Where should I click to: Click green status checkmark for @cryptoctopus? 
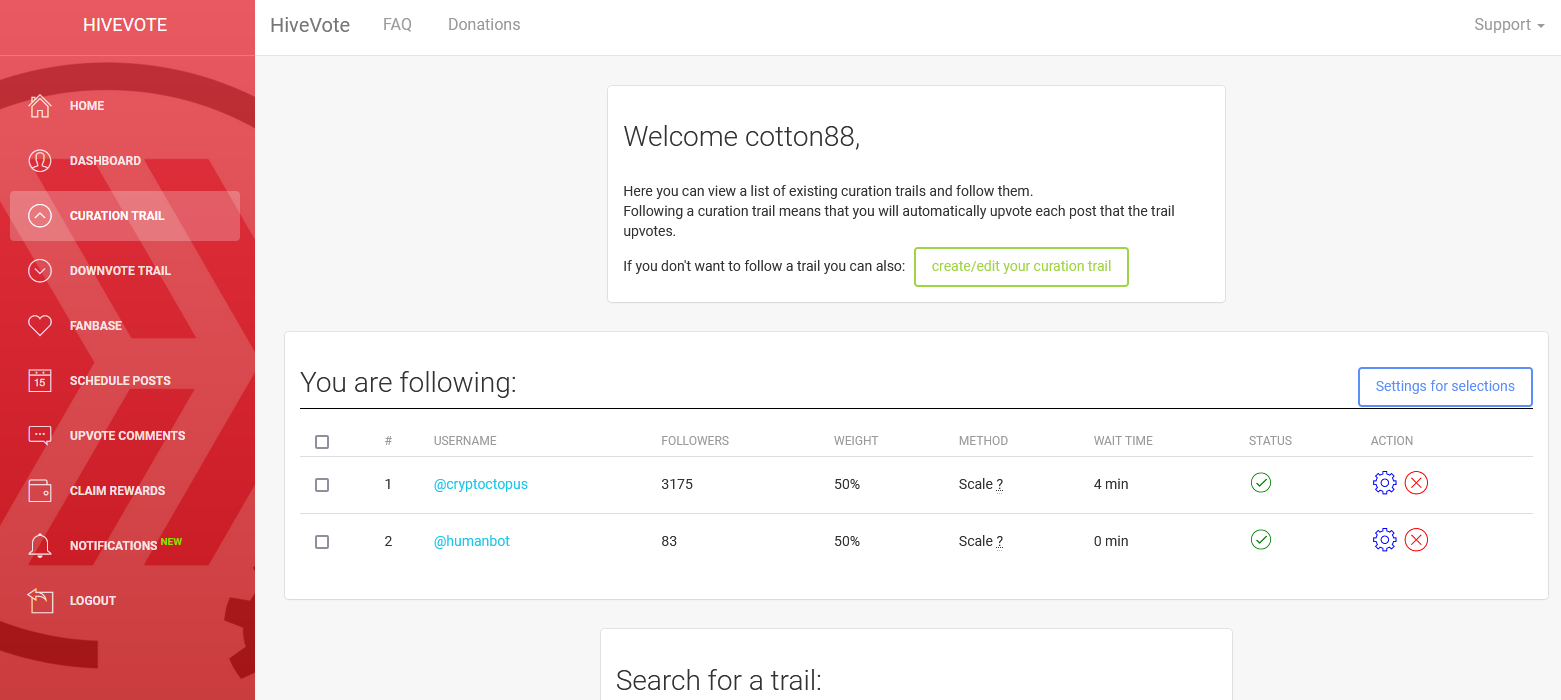[1261, 483]
